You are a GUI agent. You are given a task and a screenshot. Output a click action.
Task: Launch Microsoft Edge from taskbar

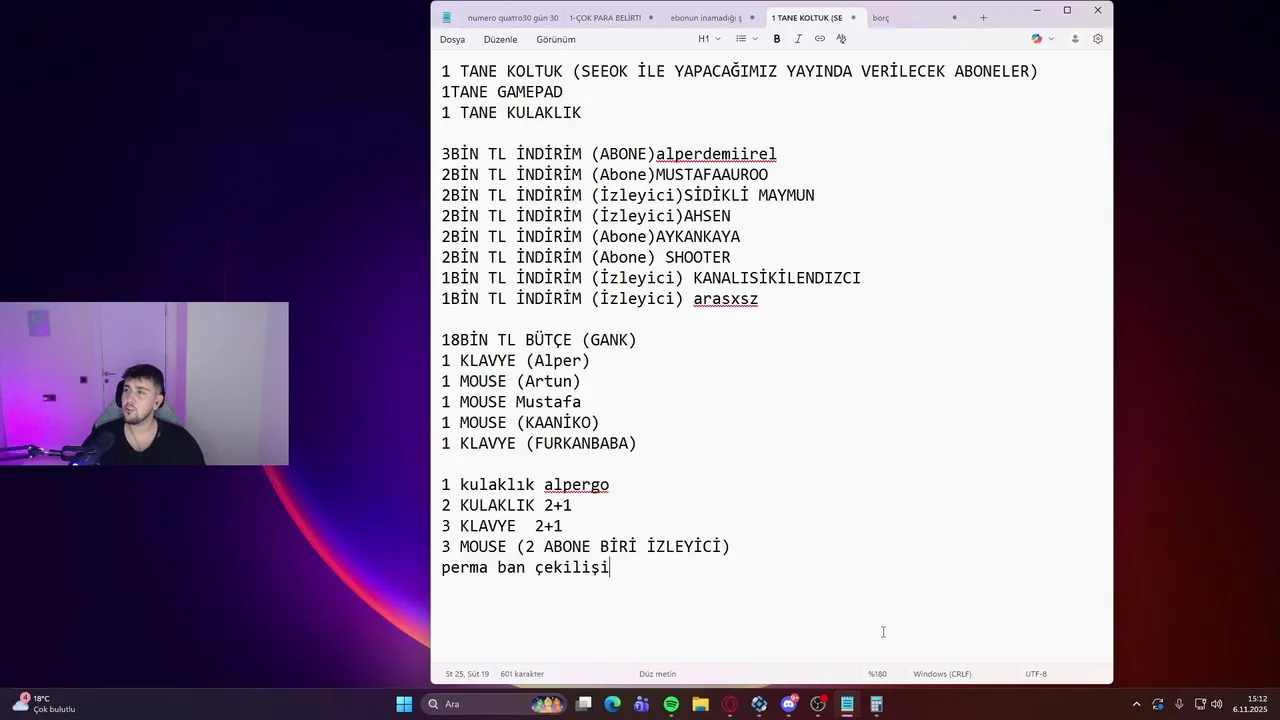click(x=613, y=704)
